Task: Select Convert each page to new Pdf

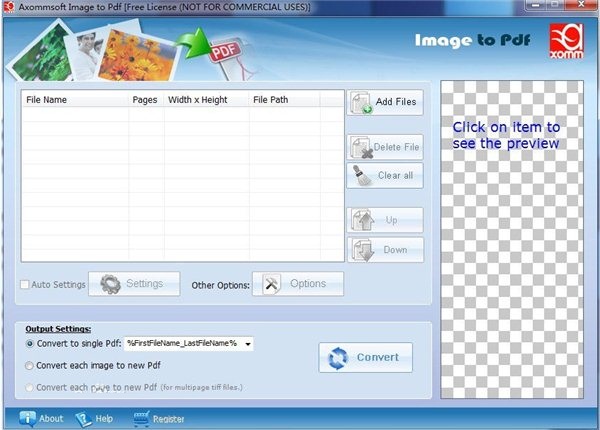Action: (29, 387)
